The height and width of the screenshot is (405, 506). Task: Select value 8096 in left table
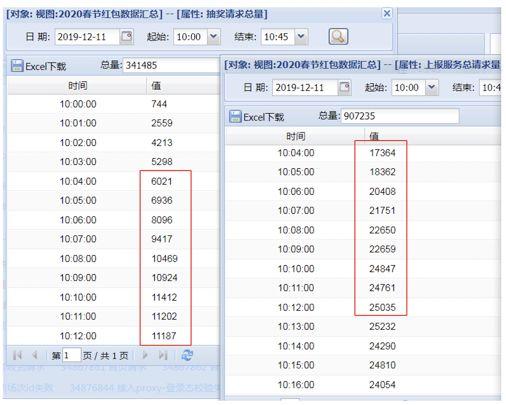pyautogui.click(x=162, y=220)
